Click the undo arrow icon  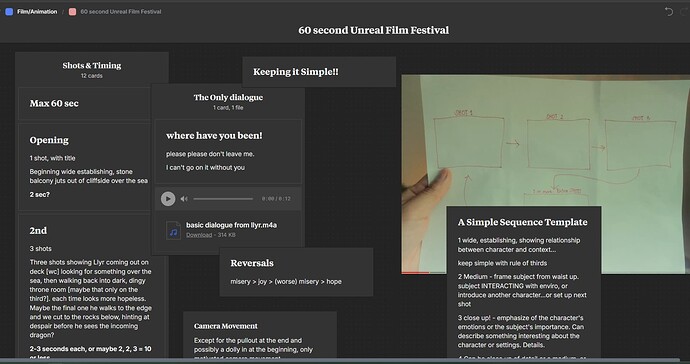tap(669, 12)
